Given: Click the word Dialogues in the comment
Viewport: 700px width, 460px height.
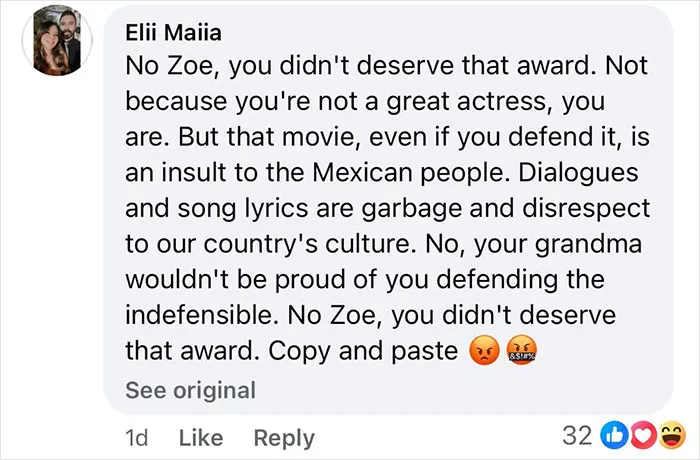Looking at the screenshot, I should (578, 173).
